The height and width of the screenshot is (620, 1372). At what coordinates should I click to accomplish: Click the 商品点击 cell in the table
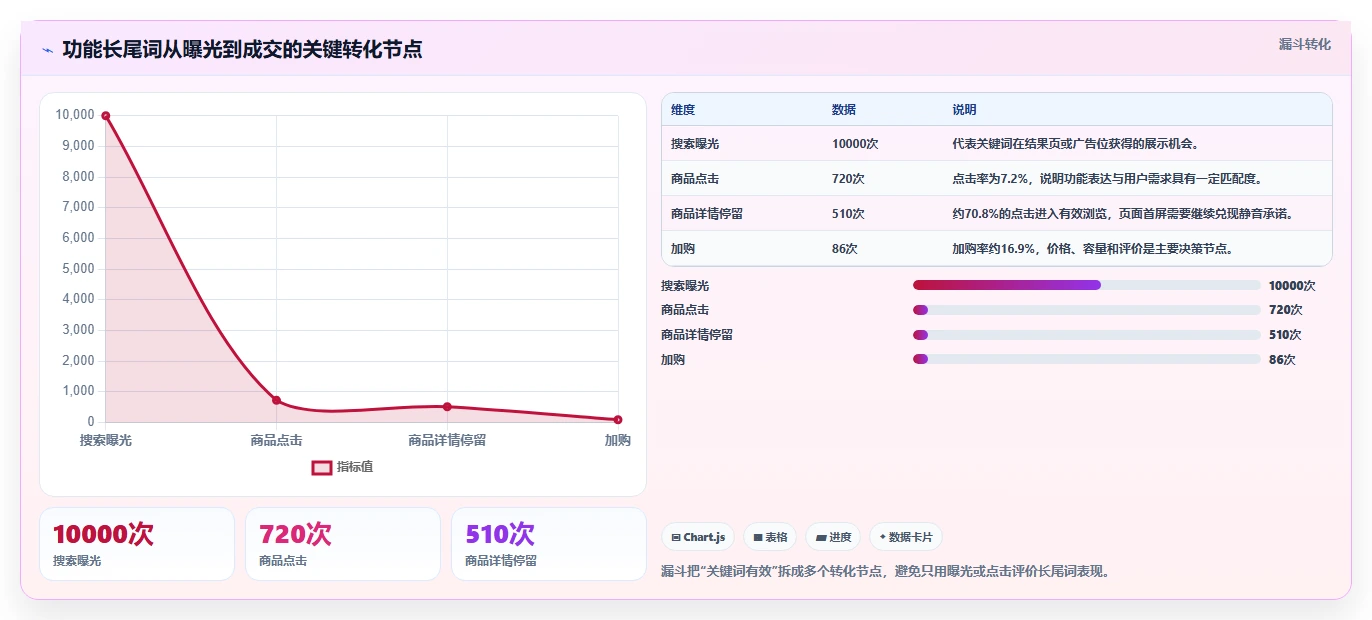695,179
